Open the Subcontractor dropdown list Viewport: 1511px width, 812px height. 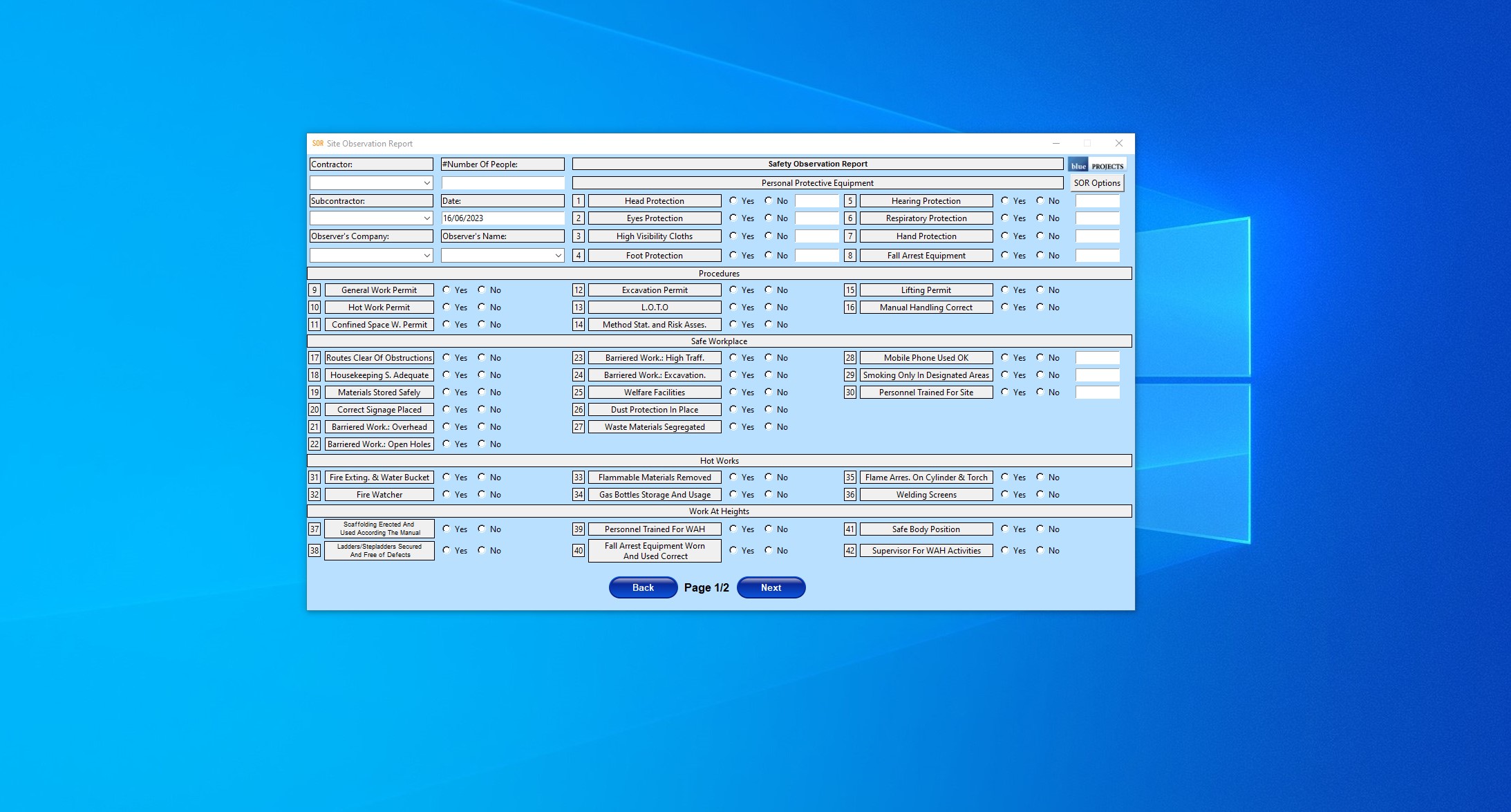tap(426, 218)
